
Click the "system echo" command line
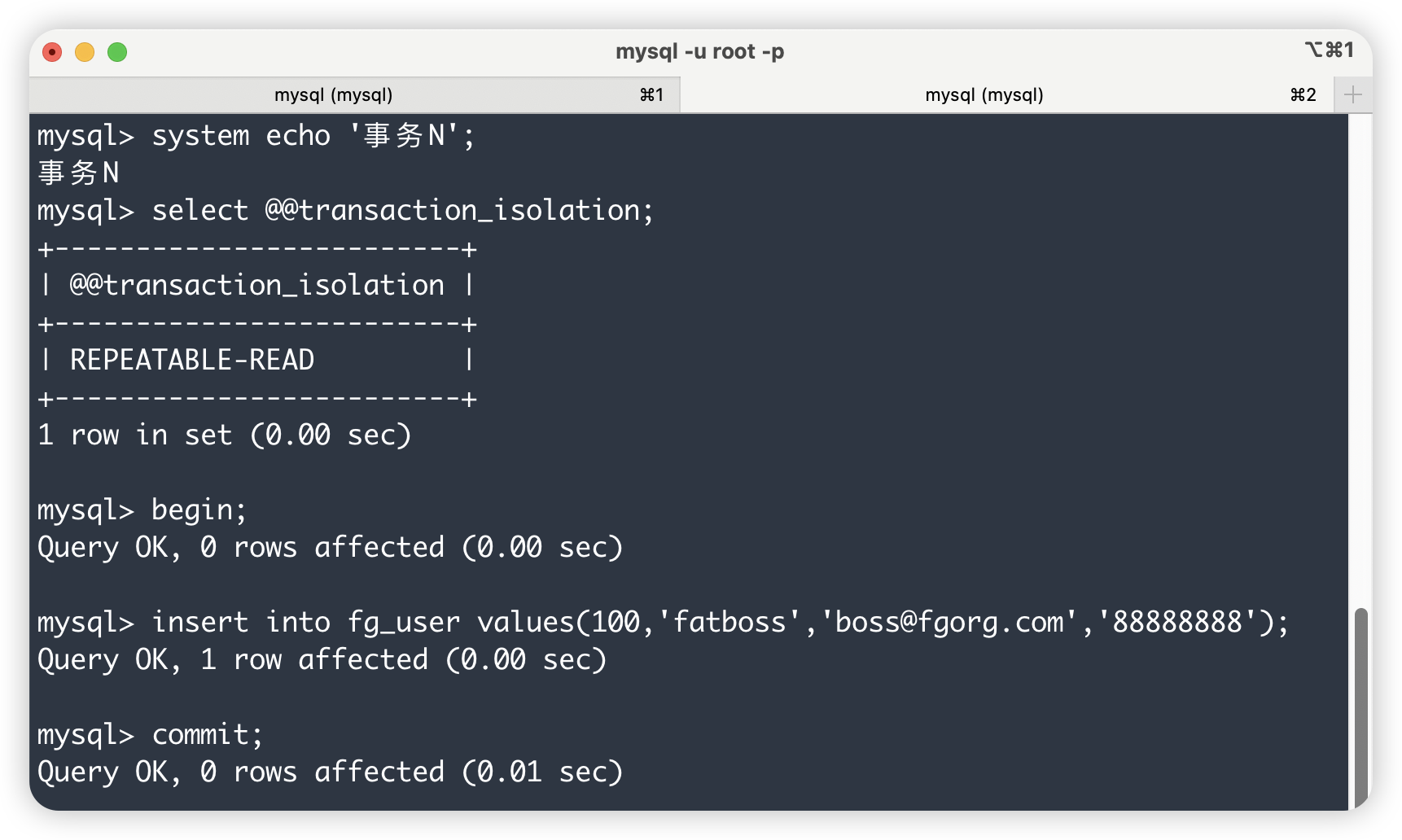point(256,136)
